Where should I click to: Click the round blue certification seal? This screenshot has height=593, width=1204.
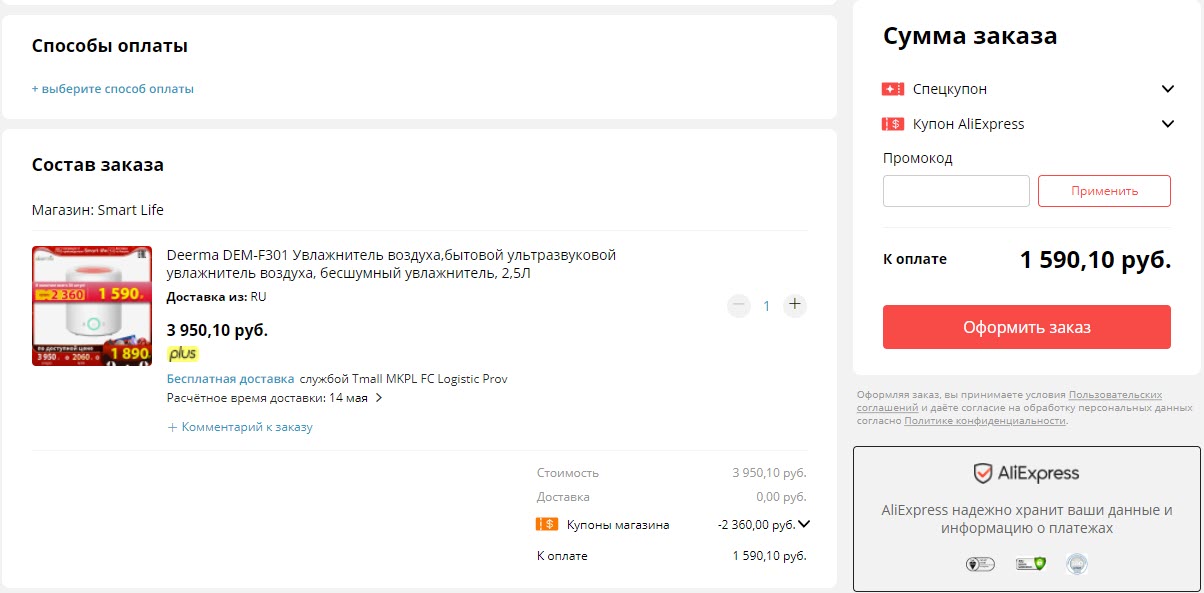pyautogui.click(x=1076, y=564)
